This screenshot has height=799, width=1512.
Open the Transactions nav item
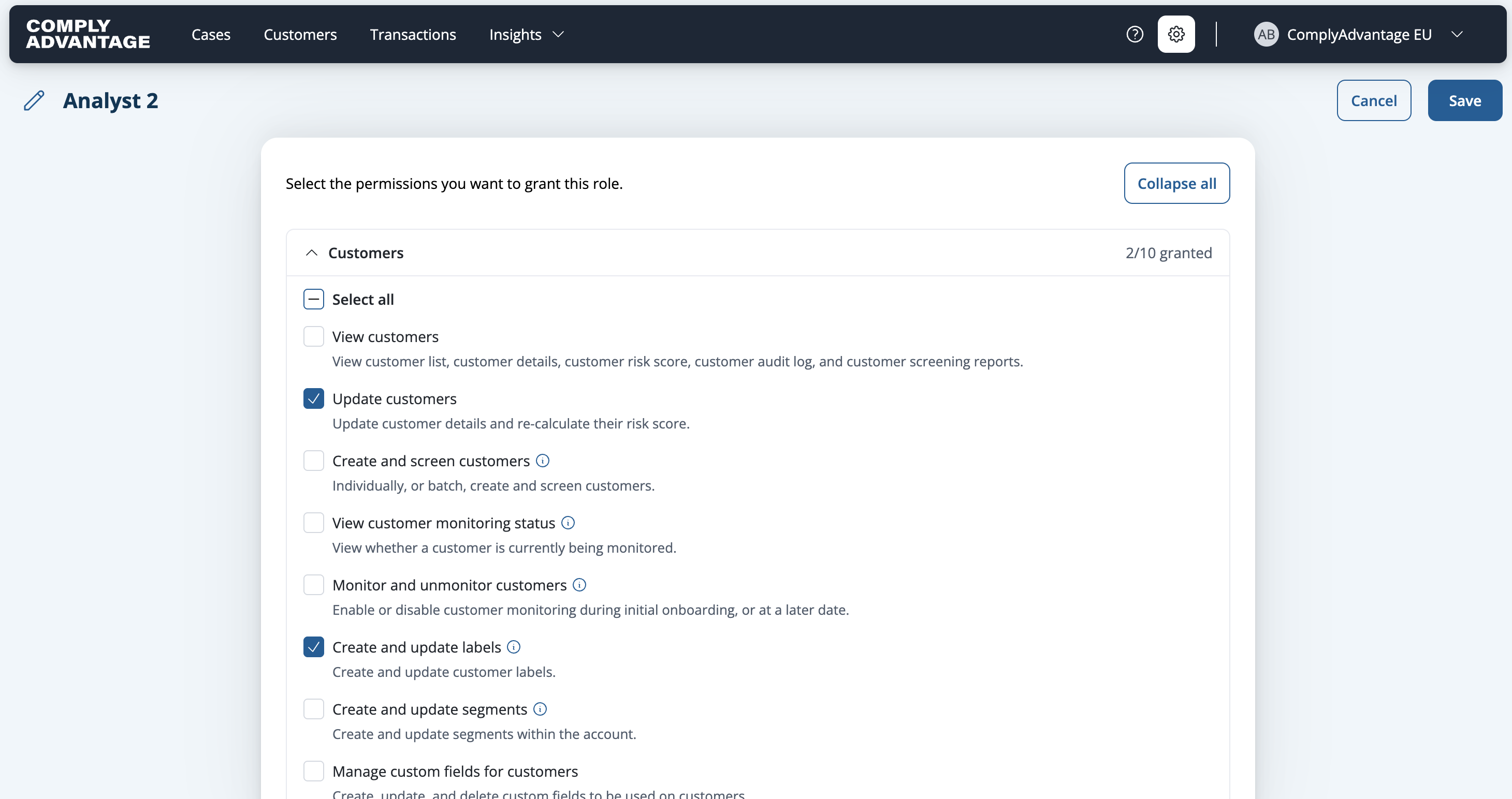(413, 35)
